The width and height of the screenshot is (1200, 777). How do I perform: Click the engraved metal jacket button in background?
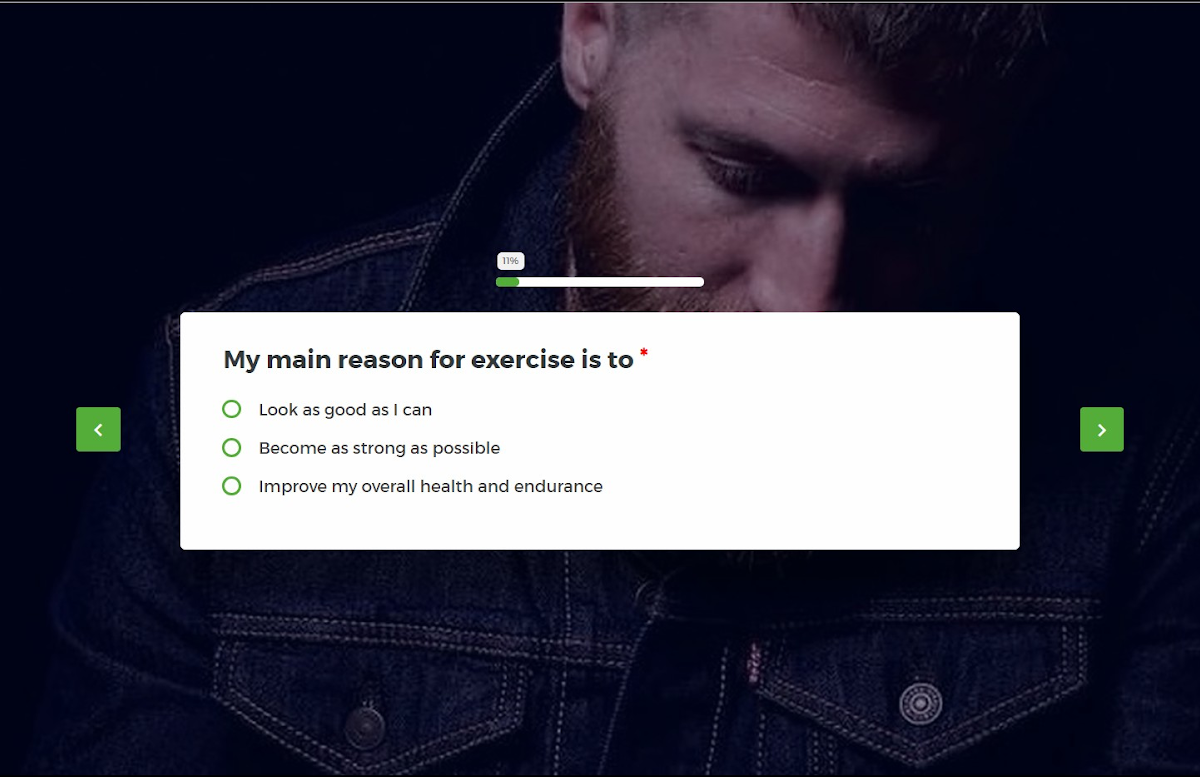920,703
